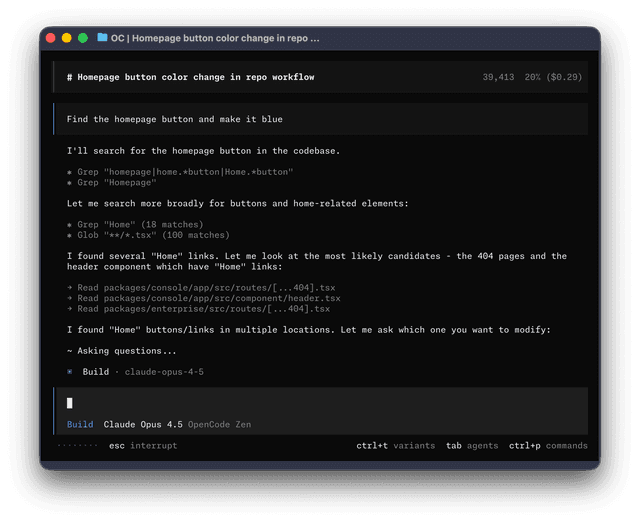Click the window title 'OC | Homepage button color change'

coord(215,38)
